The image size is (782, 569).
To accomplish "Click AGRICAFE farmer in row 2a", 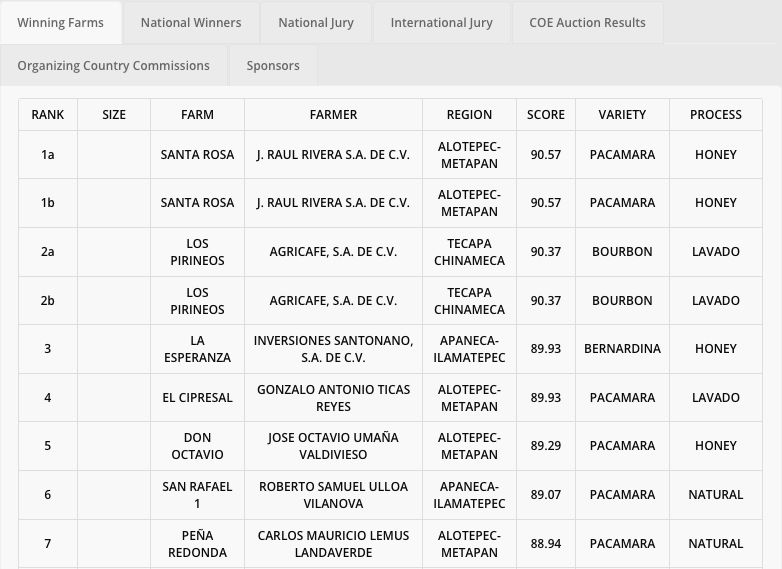I will (x=334, y=252).
